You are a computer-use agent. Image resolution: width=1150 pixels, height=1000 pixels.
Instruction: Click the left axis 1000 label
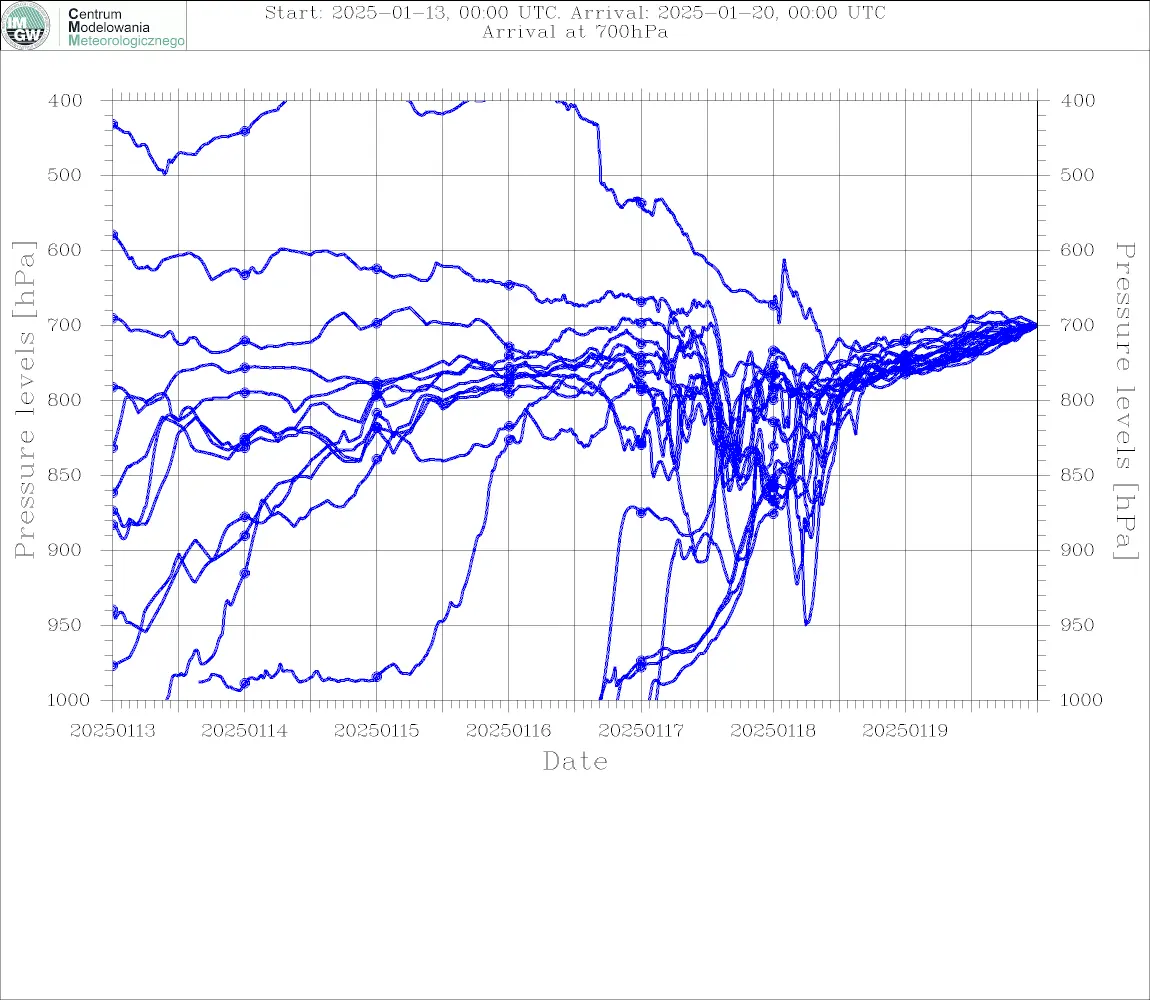tap(69, 700)
